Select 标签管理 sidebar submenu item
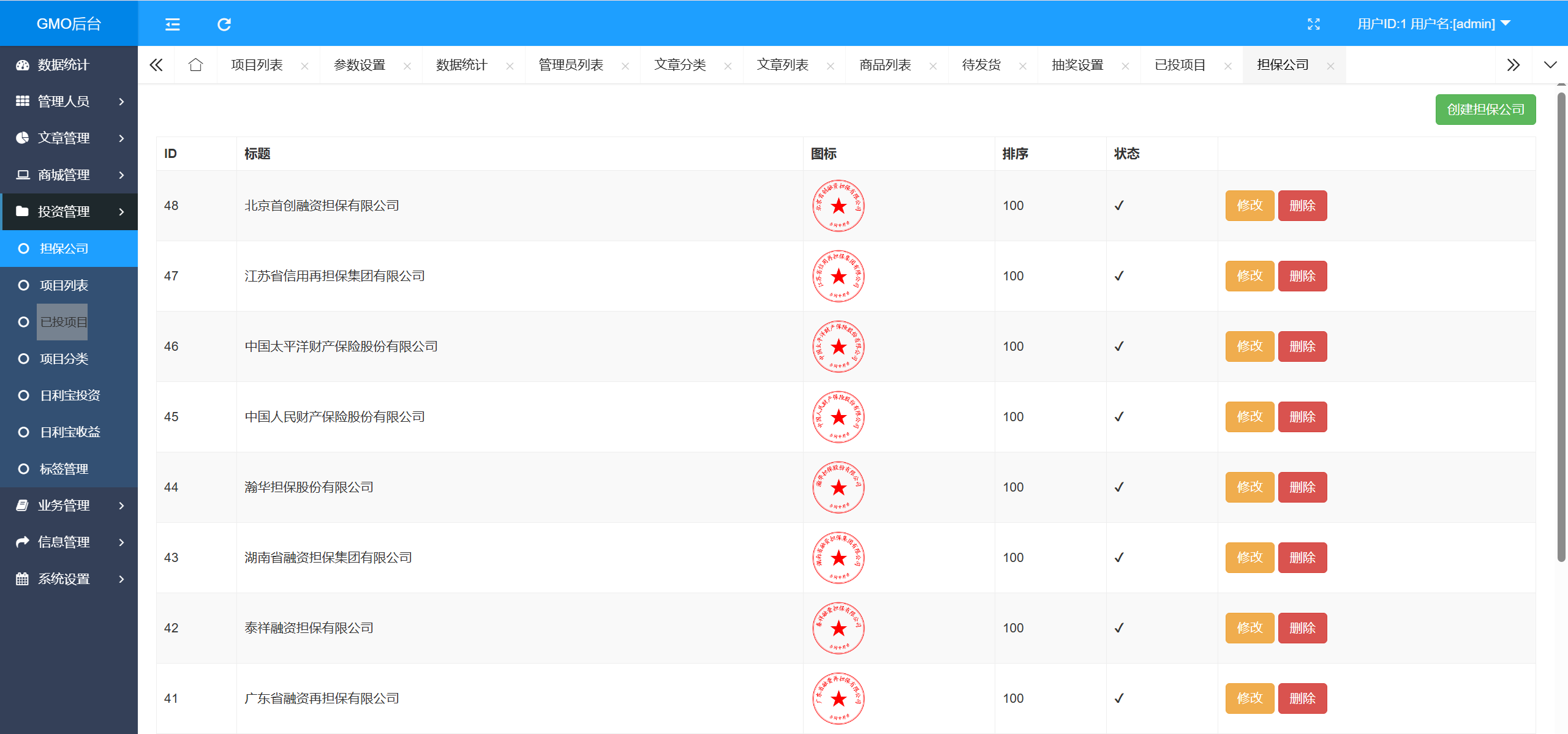The height and width of the screenshot is (734, 1568). tap(64, 469)
